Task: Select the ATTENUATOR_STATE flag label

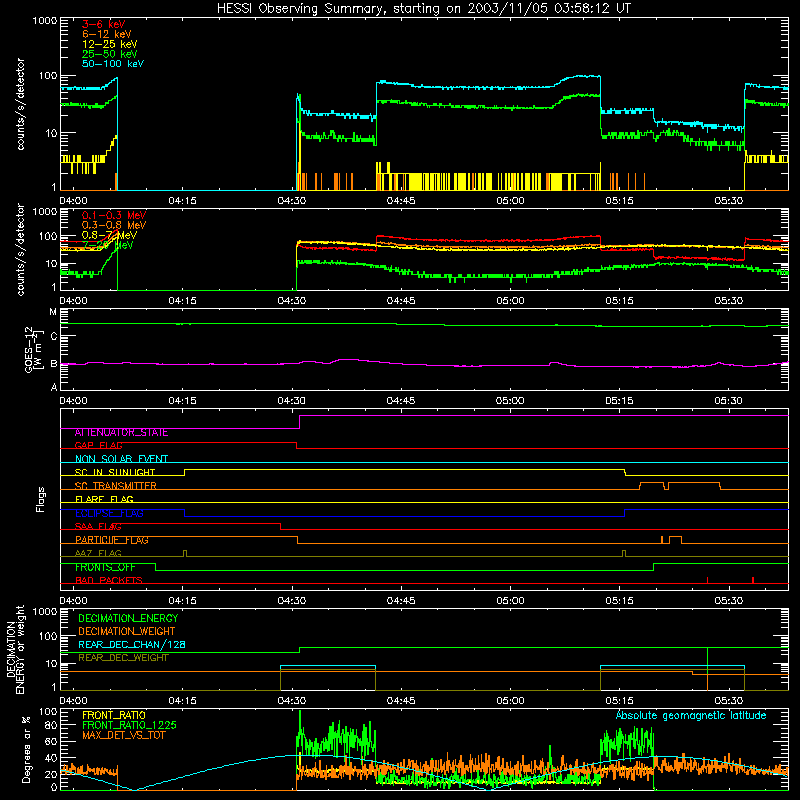Action: (x=121, y=433)
